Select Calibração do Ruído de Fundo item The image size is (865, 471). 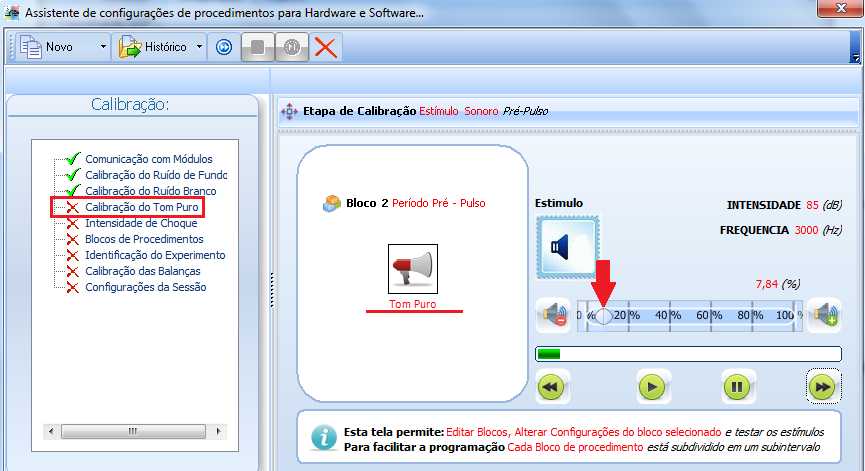click(156, 175)
